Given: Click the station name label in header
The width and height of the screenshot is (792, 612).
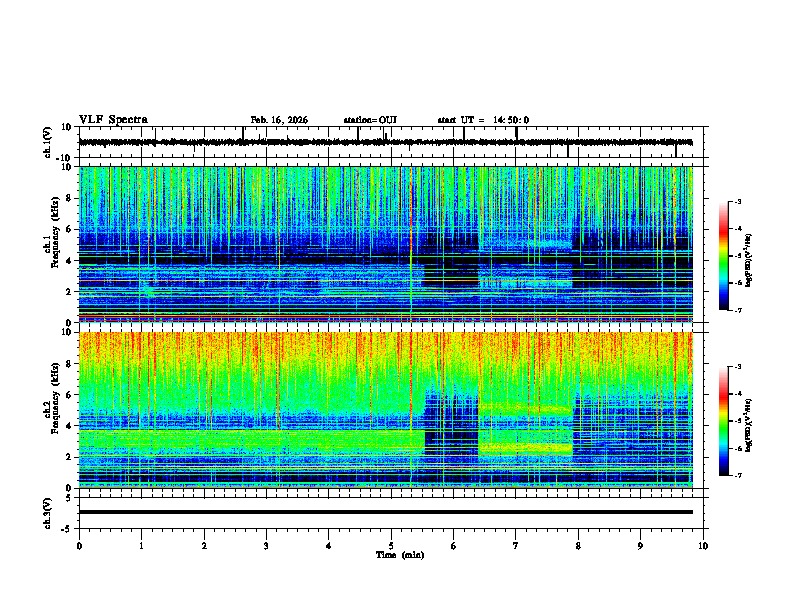Looking at the screenshot, I should pyautogui.click(x=370, y=120).
